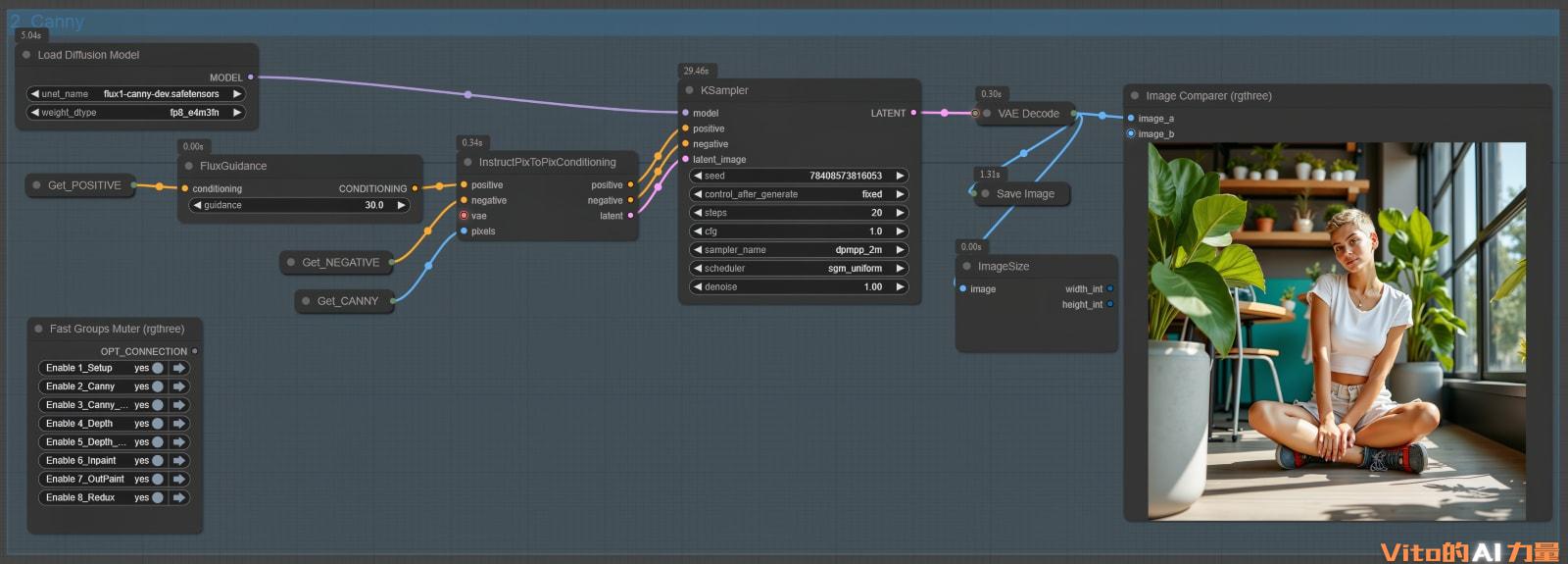Disable the Enable 8_Redux switch
The width and height of the screenshot is (1568, 564).
coord(158,497)
